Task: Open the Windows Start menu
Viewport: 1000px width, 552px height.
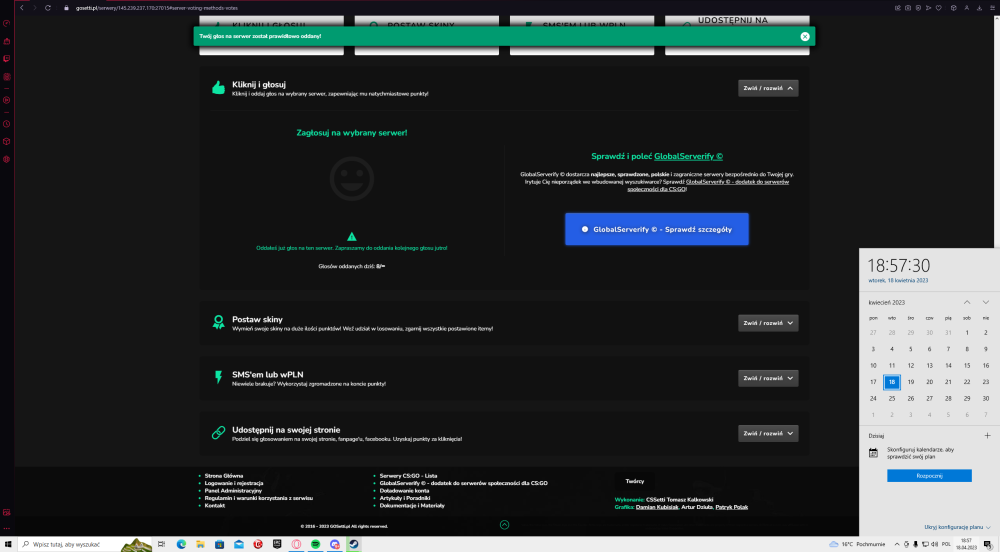Action: pos(8,544)
